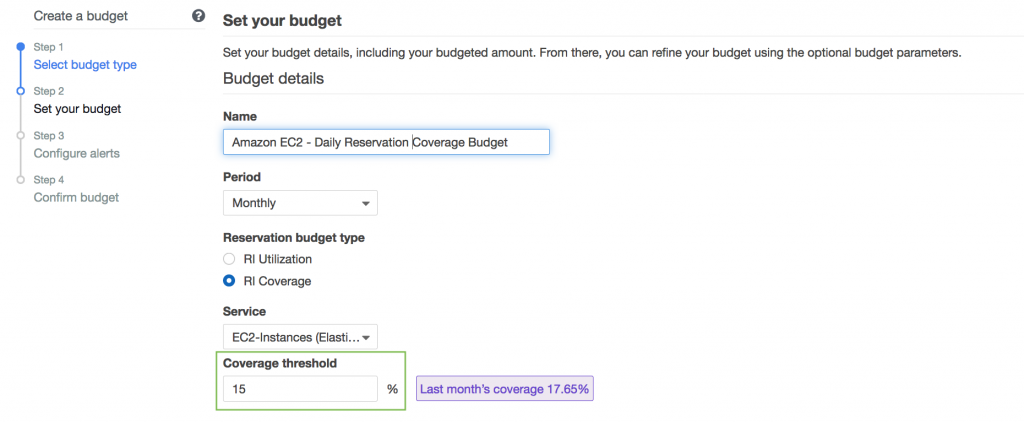Select the RI Utilization radio button

tap(229, 259)
